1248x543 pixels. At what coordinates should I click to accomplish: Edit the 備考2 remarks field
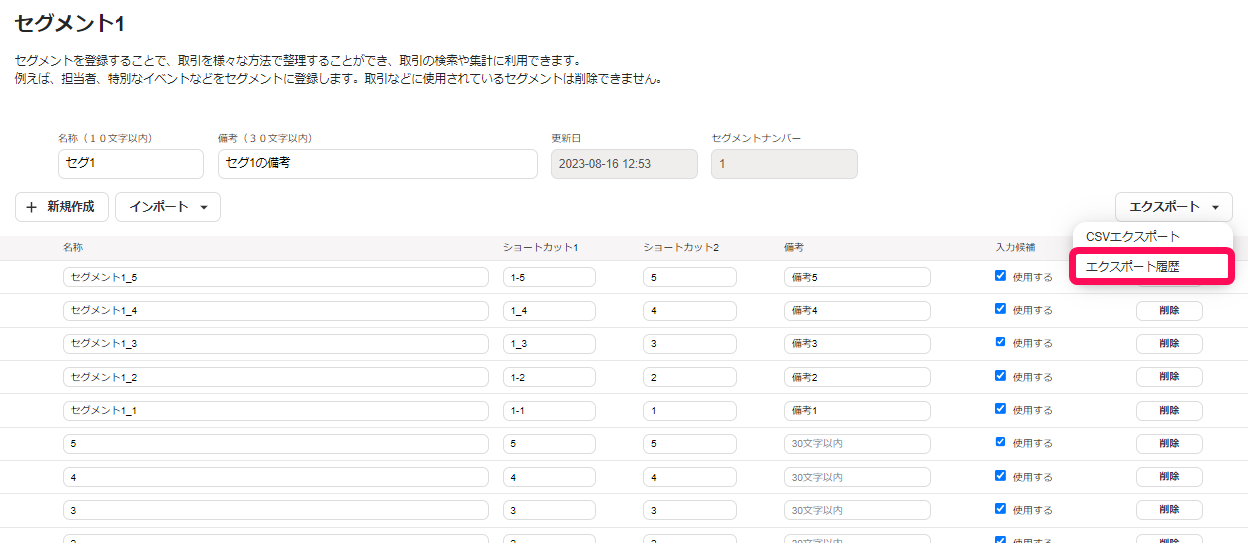point(857,377)
